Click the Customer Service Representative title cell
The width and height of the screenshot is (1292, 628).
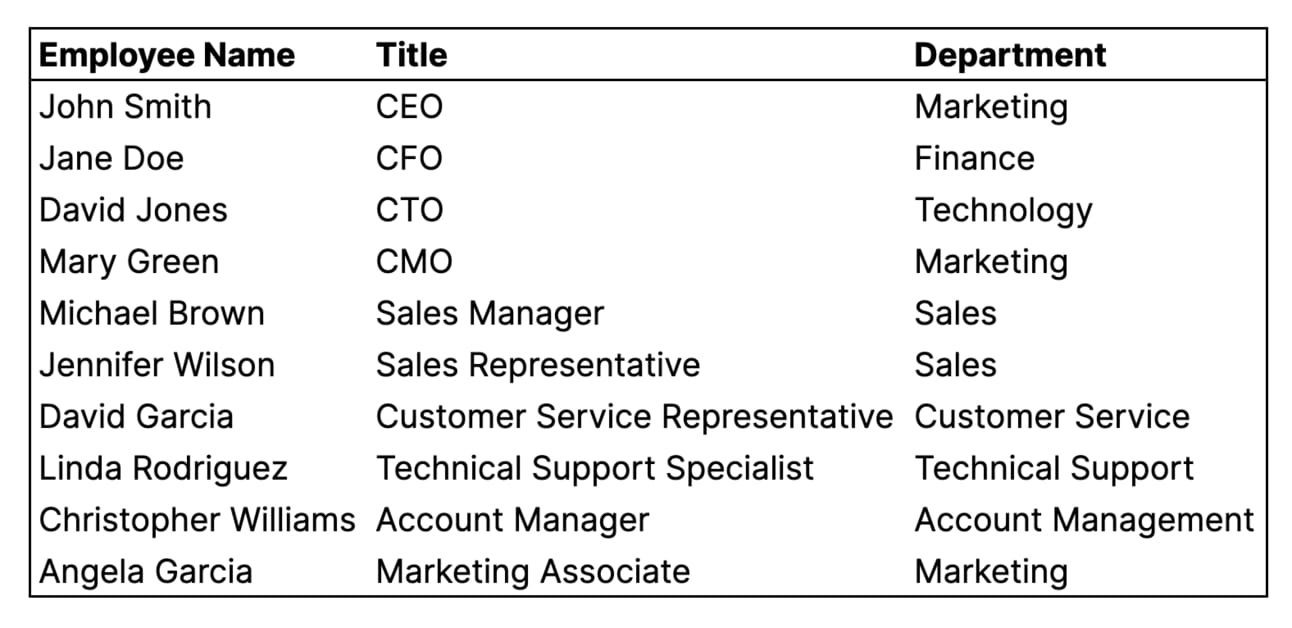click(634, 418)
